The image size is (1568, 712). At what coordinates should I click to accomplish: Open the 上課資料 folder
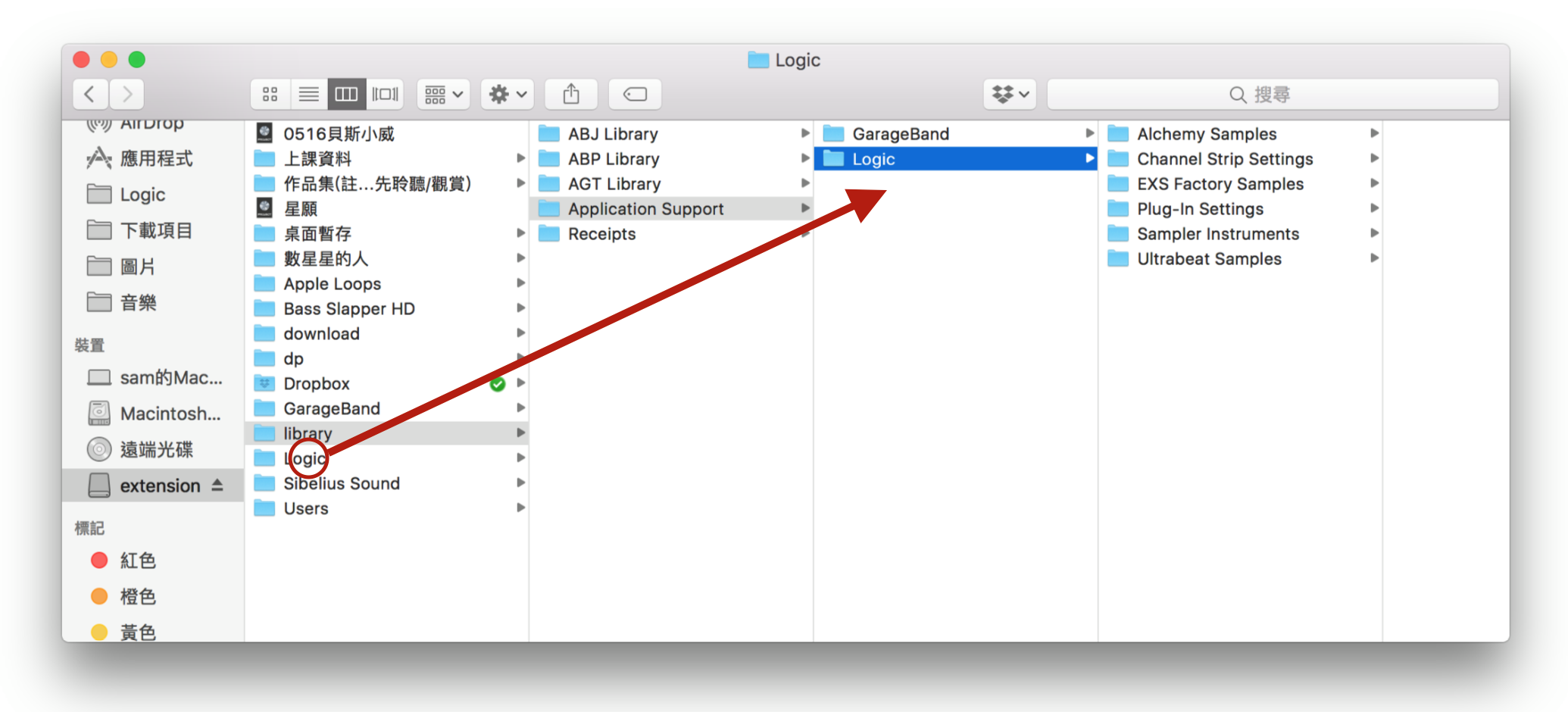pyautogui.click(x=317, y=159)
